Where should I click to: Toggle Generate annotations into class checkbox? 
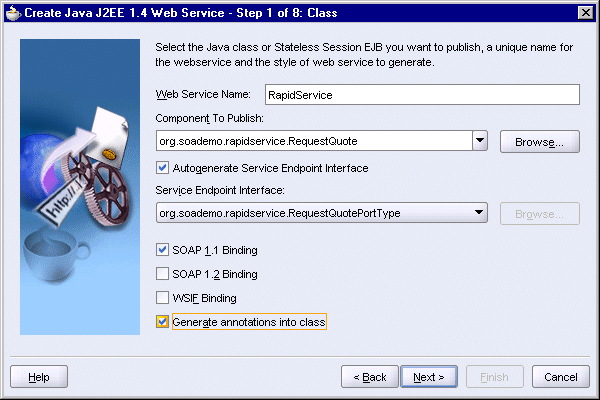point(162,322)
